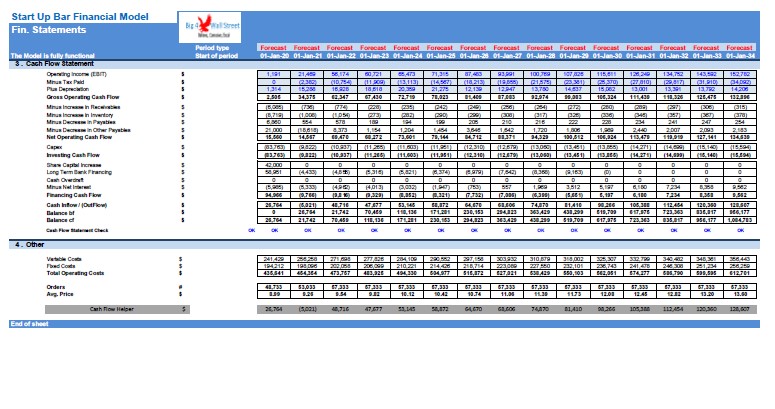Select the Depreciation cell 12,139 for Jan-26

[x=474, y=90]
